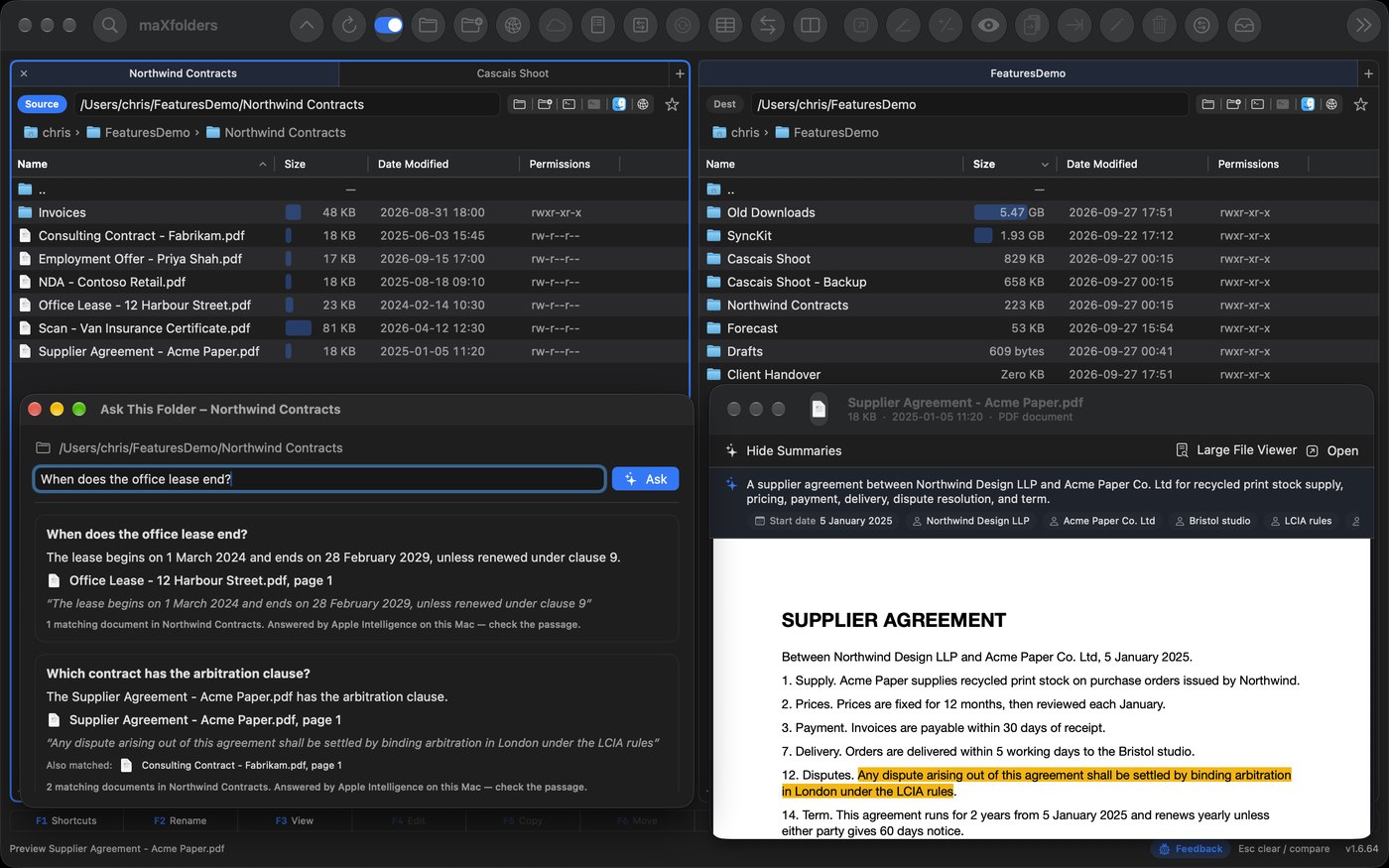Viewport: 1389px width, 868px height.
Task: Click the trash icon in the top toolbar
Action: [1159, 26]
